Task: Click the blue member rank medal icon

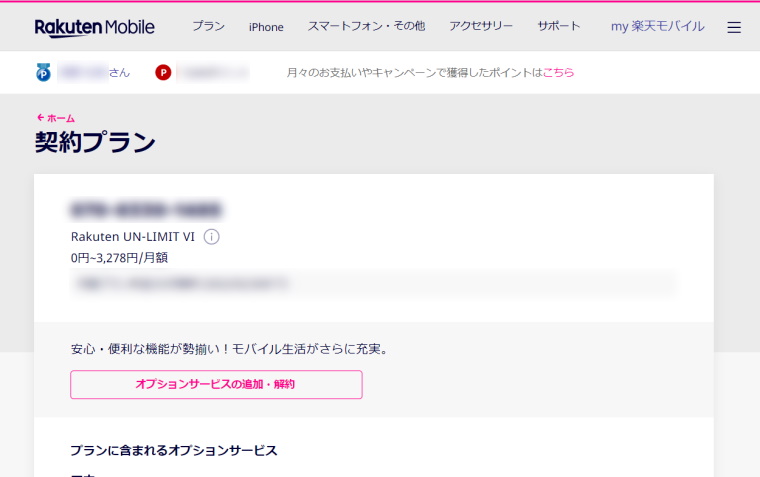Action: point(43,73)
